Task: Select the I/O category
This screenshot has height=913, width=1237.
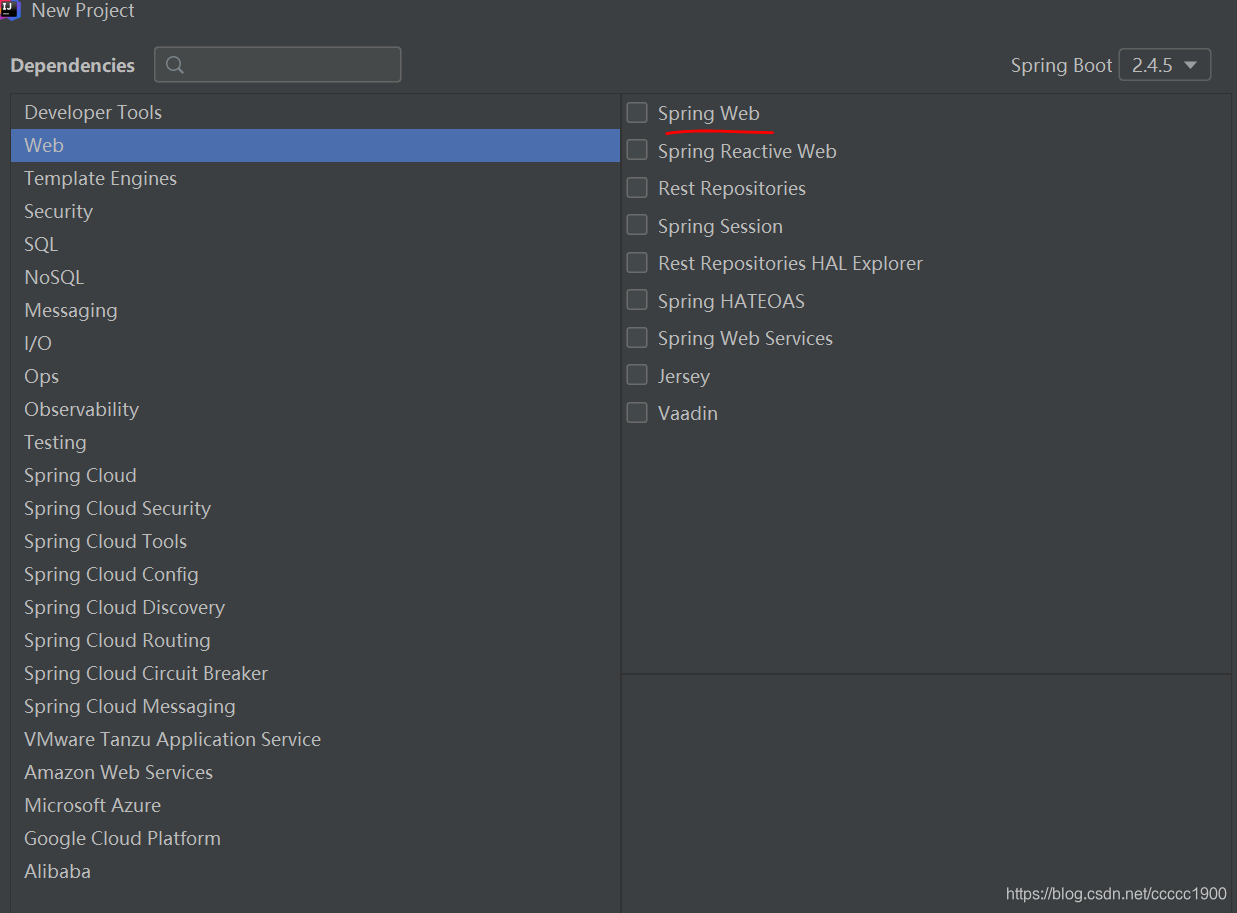Action: click(x=315, y=343)
